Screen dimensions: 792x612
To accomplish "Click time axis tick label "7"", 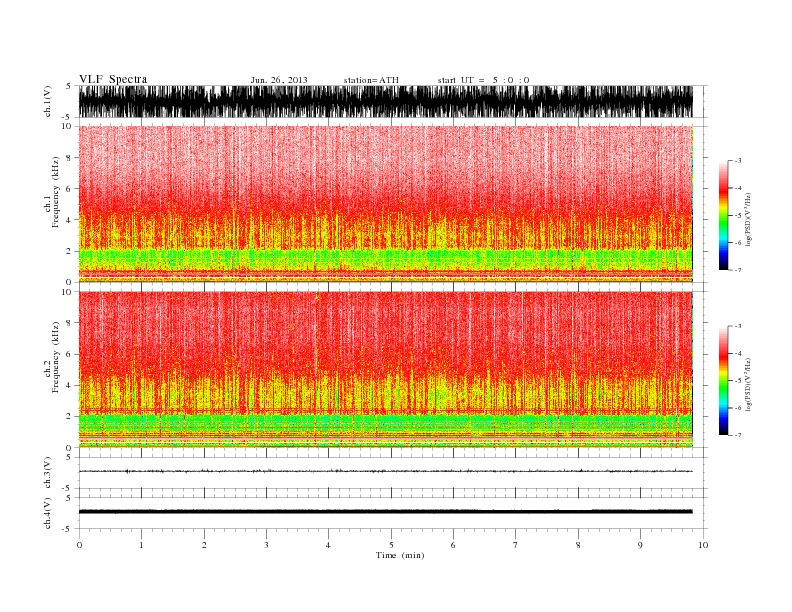I will tap(515, 545).
